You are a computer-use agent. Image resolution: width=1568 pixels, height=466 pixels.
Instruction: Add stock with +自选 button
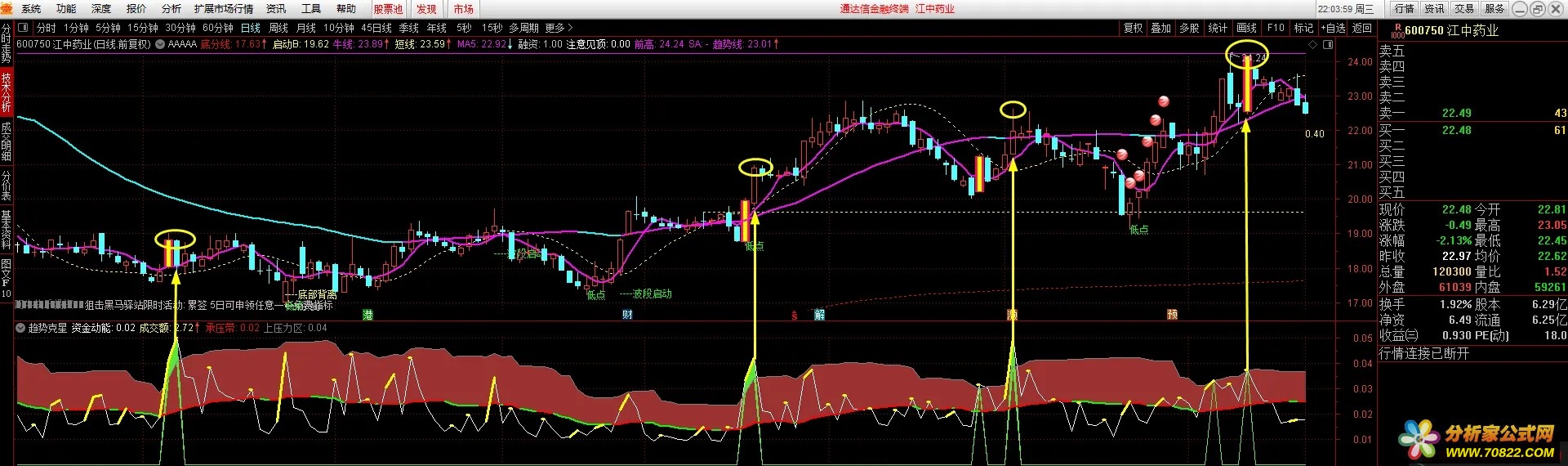1333,28
